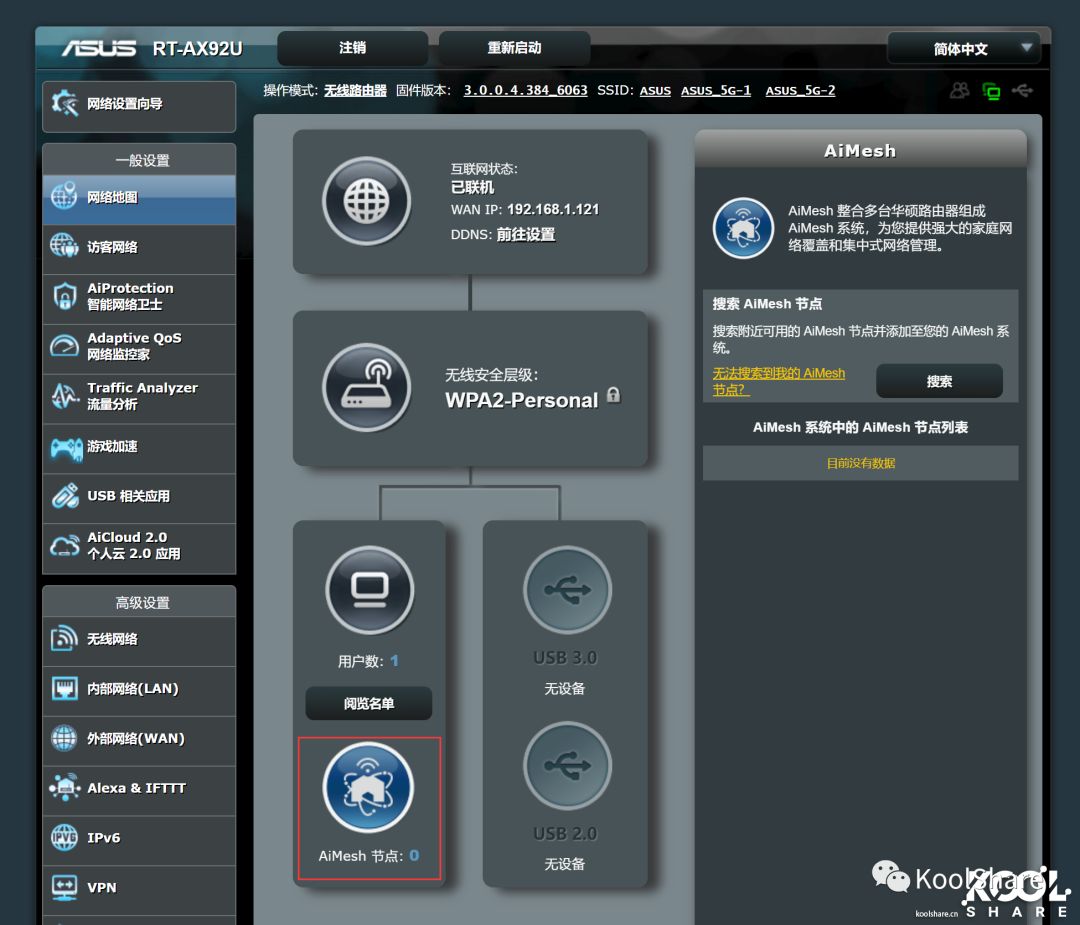Click the 重新启动 reboot button
1080x925 pixels.
(x=514, y=48)
